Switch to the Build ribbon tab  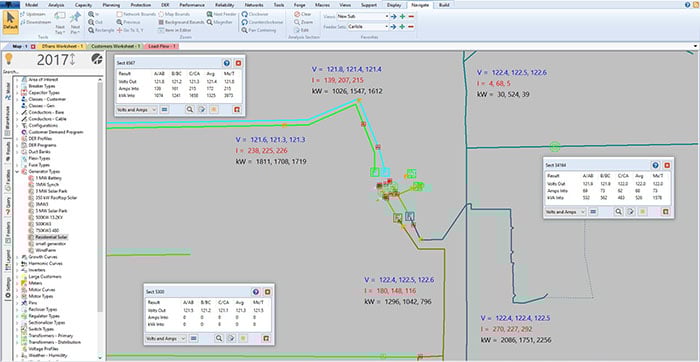point(444,4)
